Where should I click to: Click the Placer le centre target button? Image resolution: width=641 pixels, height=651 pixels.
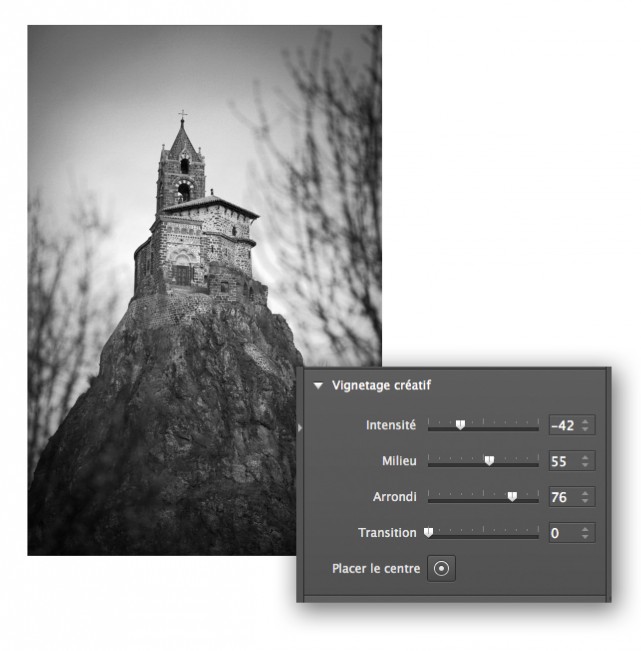pyautogui.click(x=441, y=568)
